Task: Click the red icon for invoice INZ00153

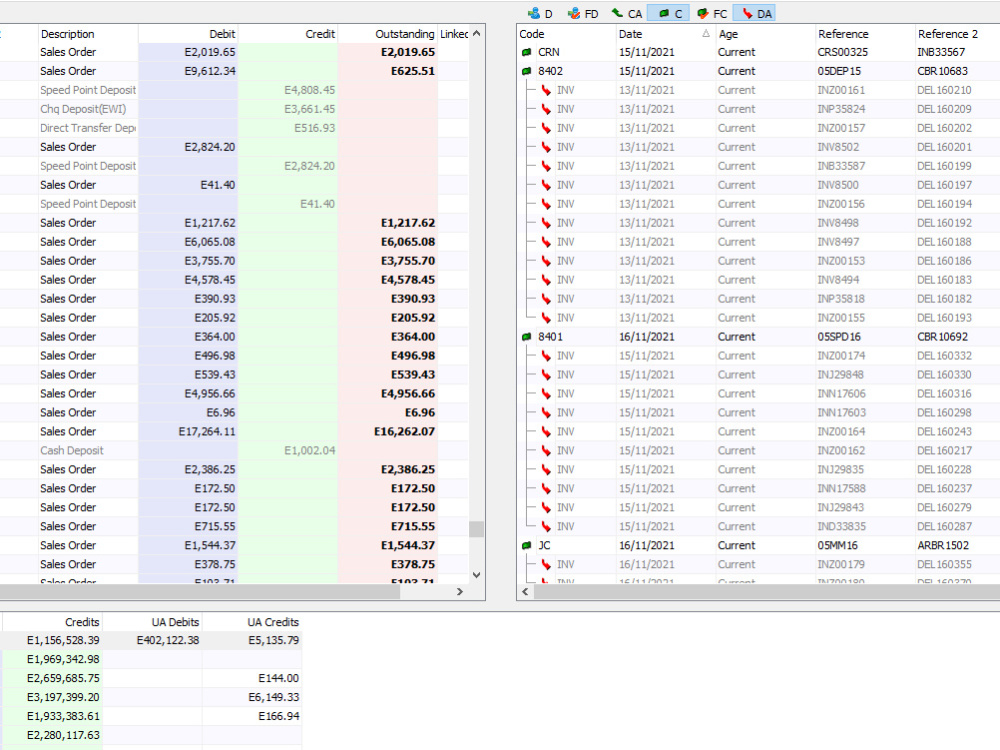Action: click(546, 261)
